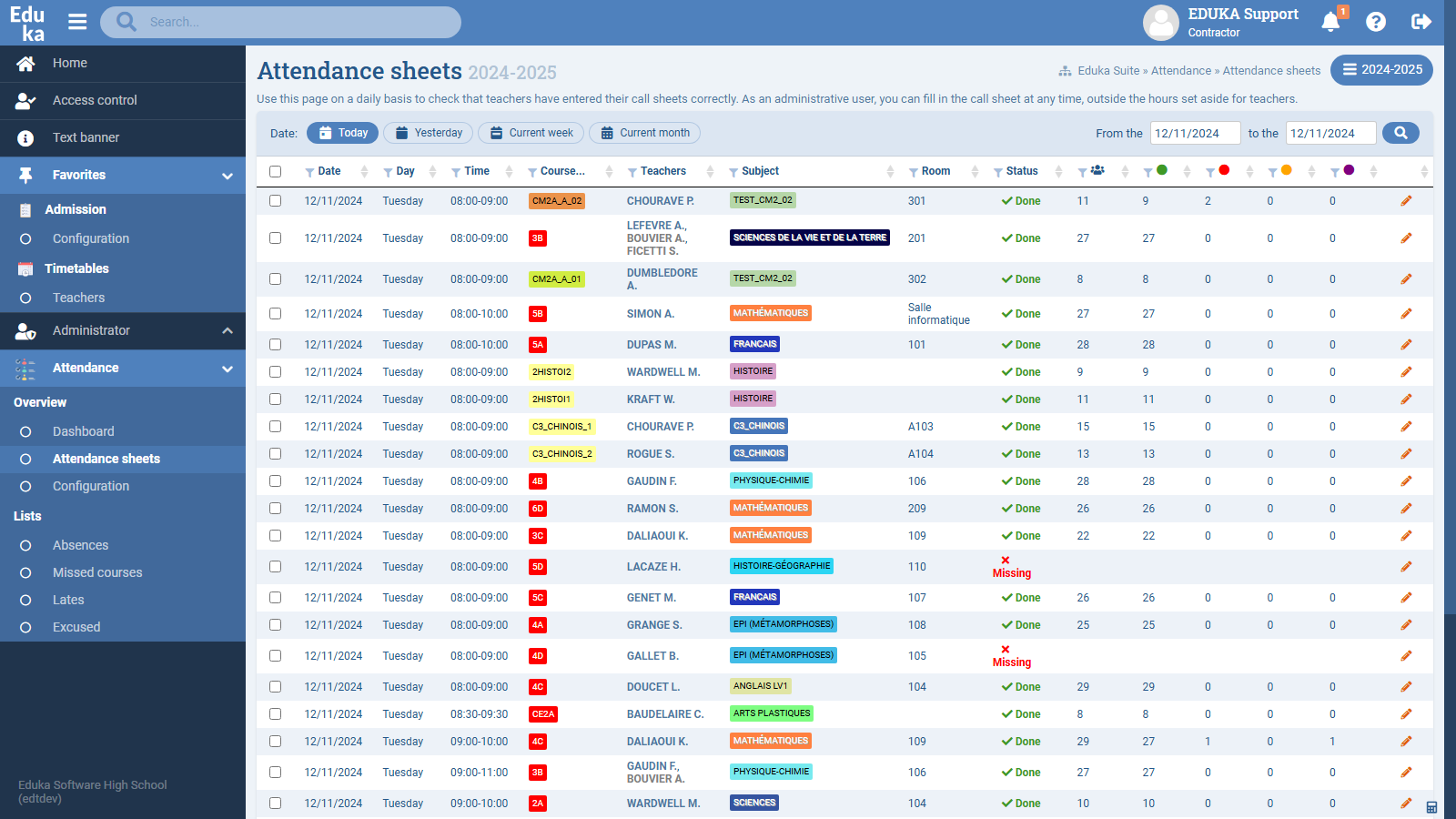Click the Yesterday date filter button
1456x819 pixels.
click(429, 133)
